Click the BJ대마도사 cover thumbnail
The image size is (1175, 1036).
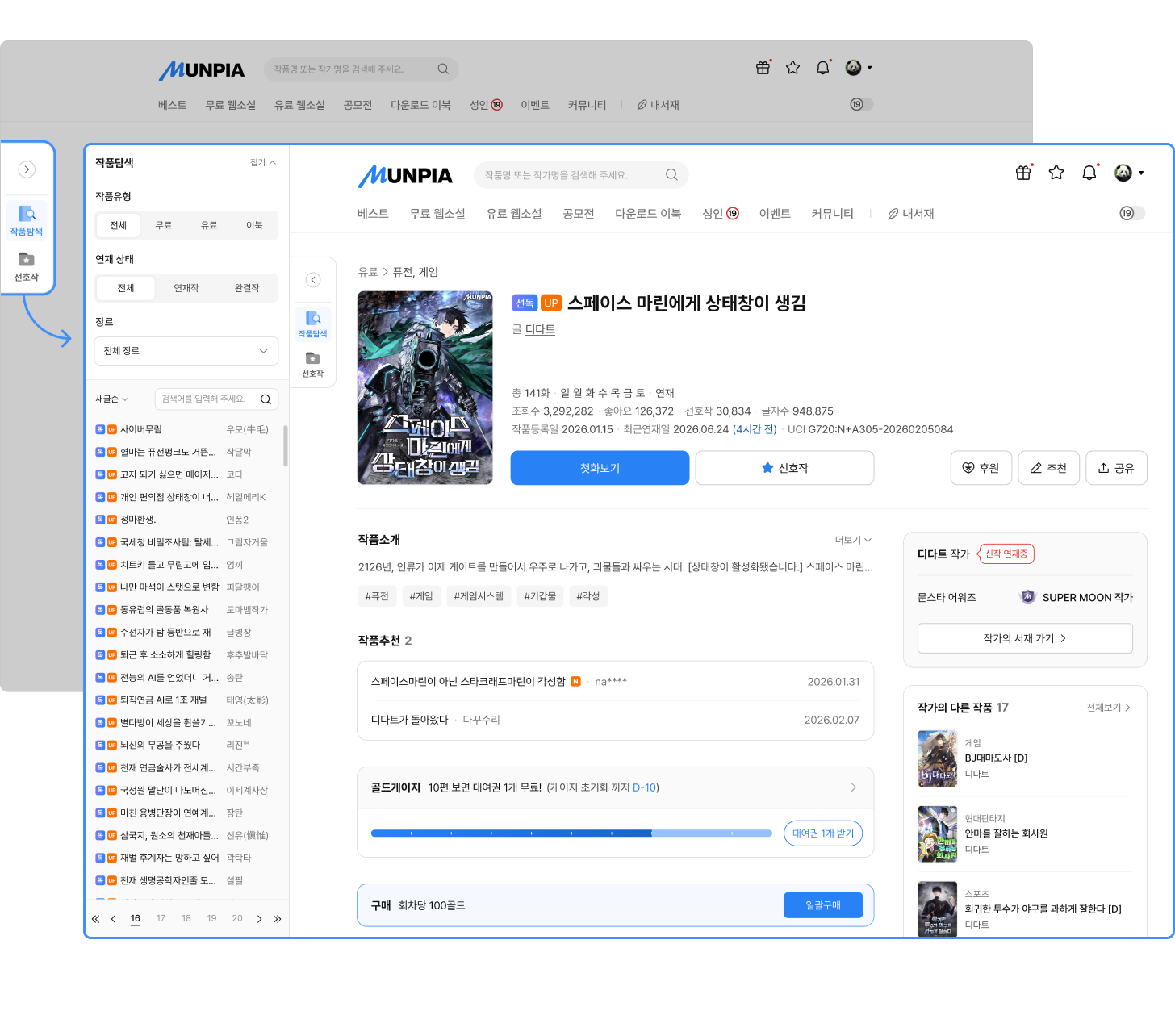pos(938,758)
